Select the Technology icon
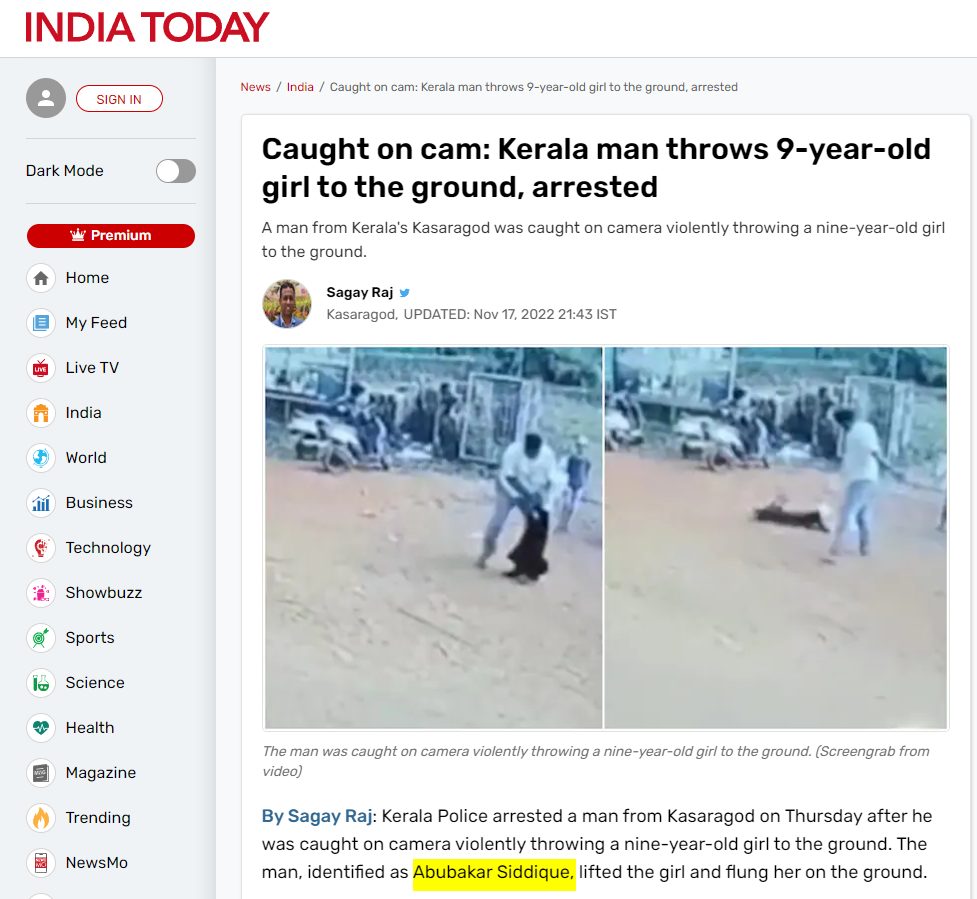 click(x=41, y=548)
